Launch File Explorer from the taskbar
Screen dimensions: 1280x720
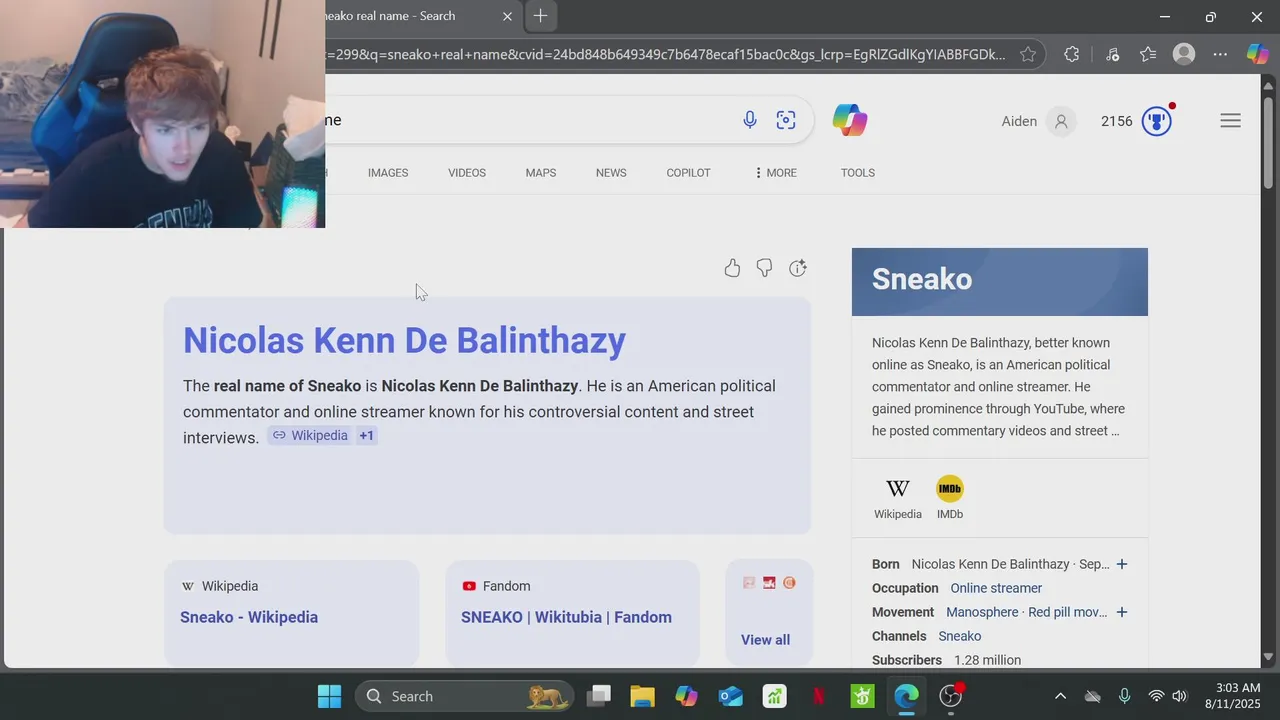642,696
